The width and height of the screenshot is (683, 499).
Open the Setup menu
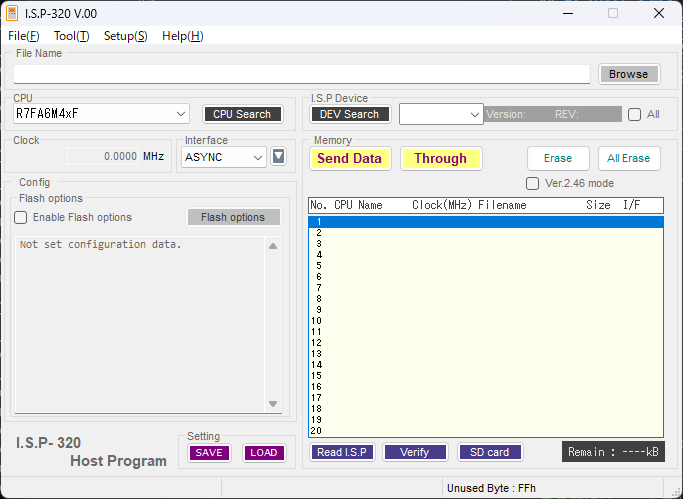click(125, 36)
